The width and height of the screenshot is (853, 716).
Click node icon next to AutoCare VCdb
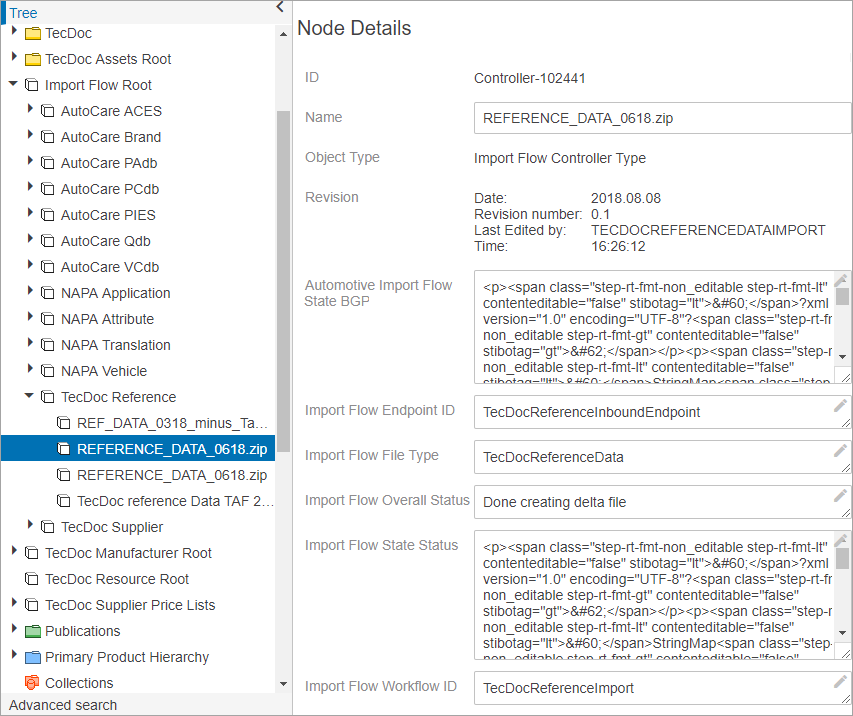tap(48, 267)
